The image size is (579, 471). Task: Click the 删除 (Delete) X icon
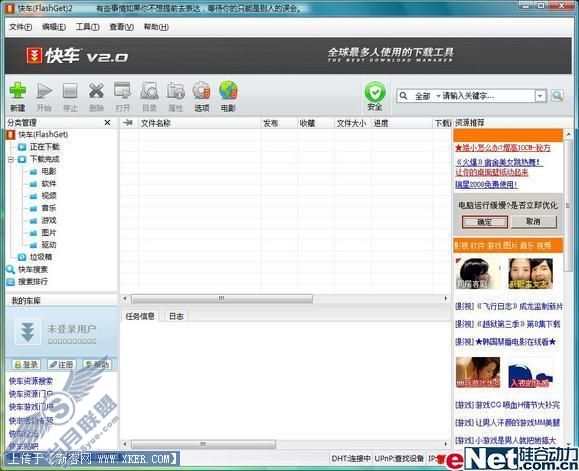(x=96, y=91)
